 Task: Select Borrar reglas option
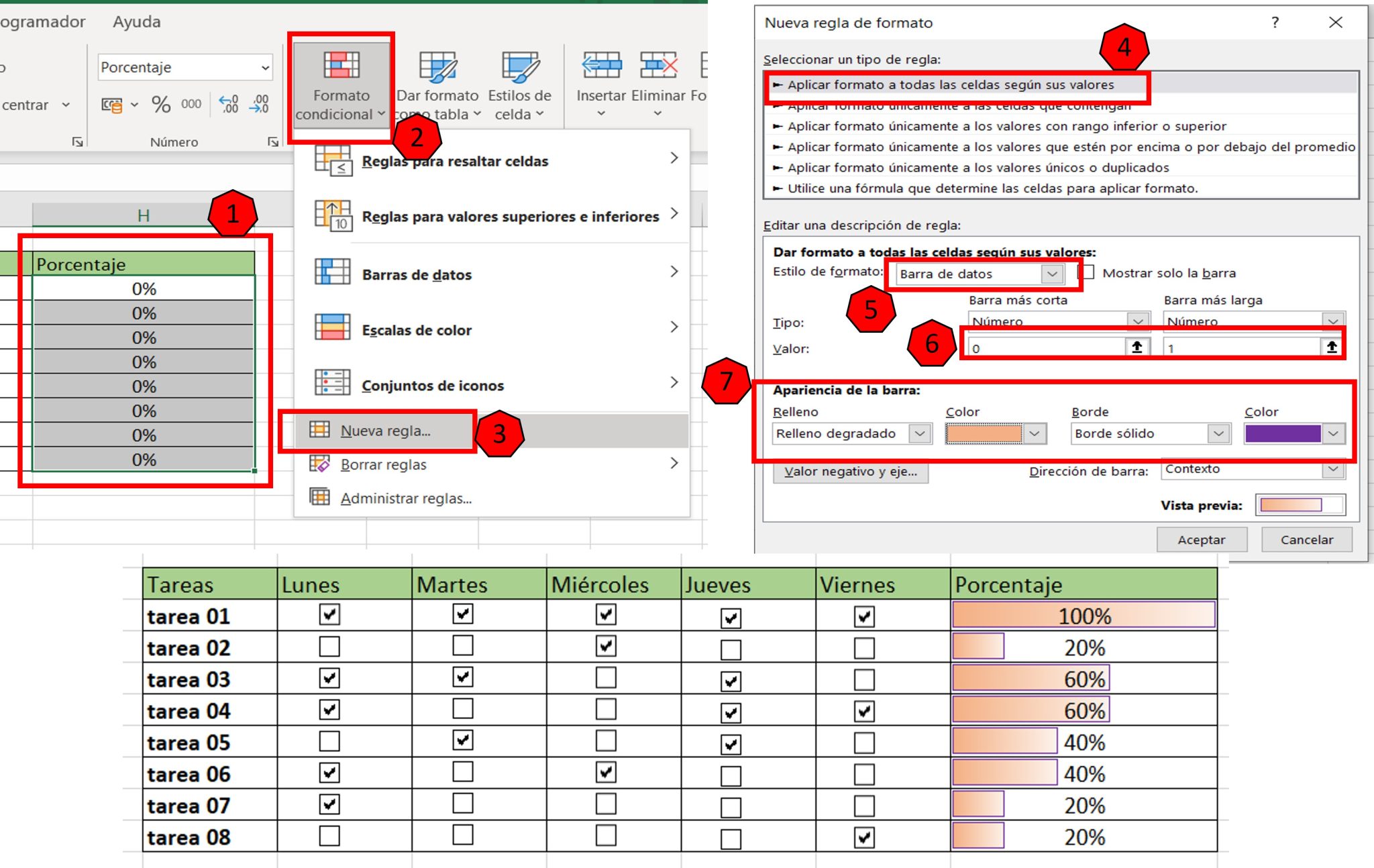383,464
